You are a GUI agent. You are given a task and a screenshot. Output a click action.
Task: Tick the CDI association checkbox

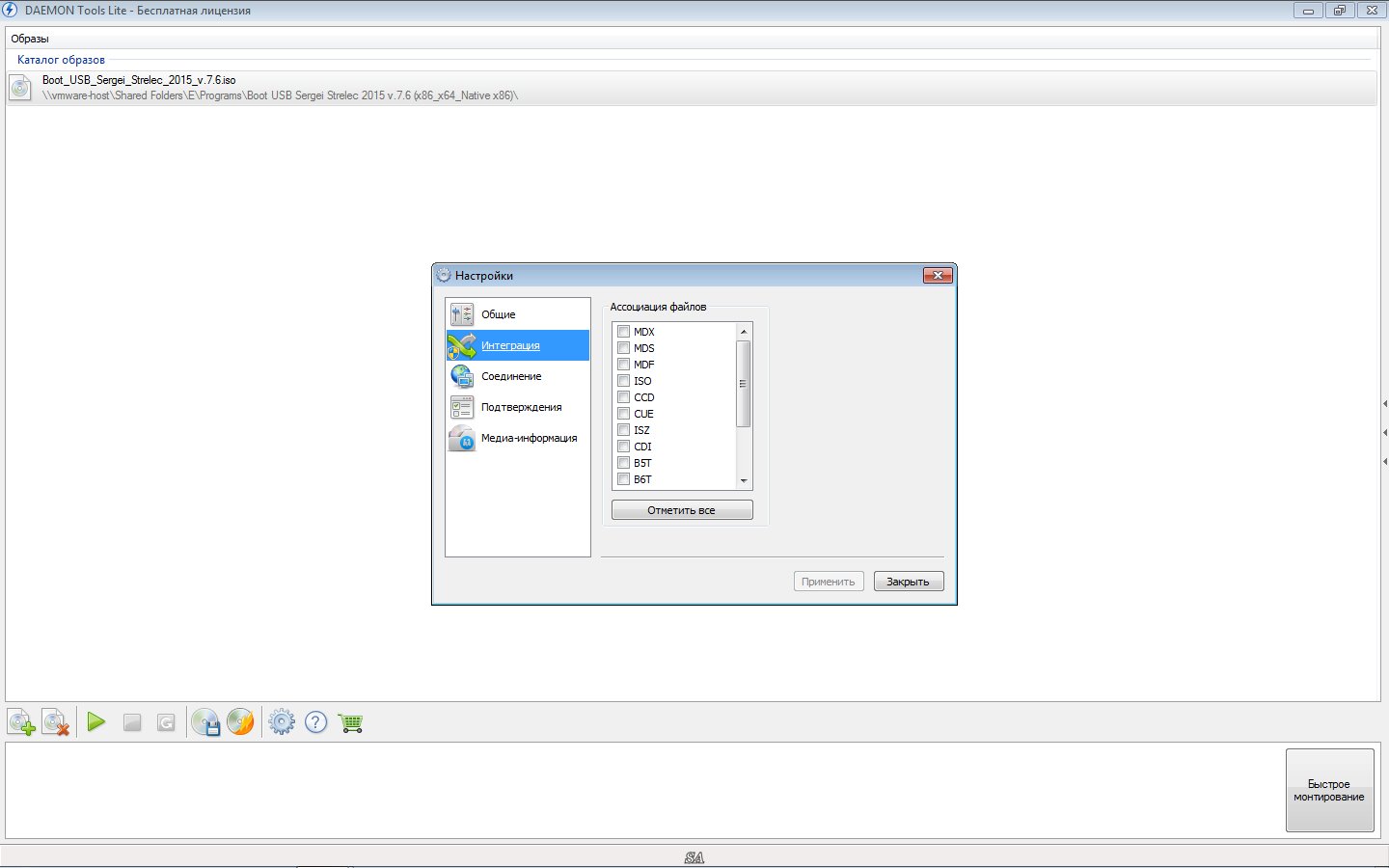click(x=623, y=447)
